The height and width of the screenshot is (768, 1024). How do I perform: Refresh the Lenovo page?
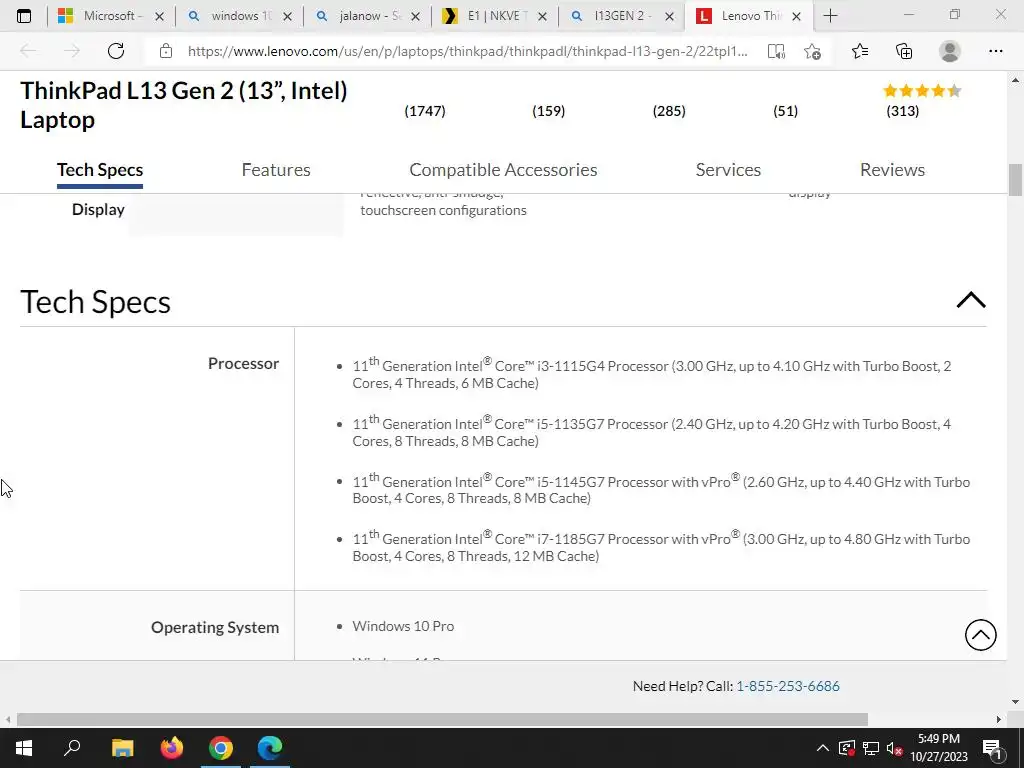coord(116,51)
